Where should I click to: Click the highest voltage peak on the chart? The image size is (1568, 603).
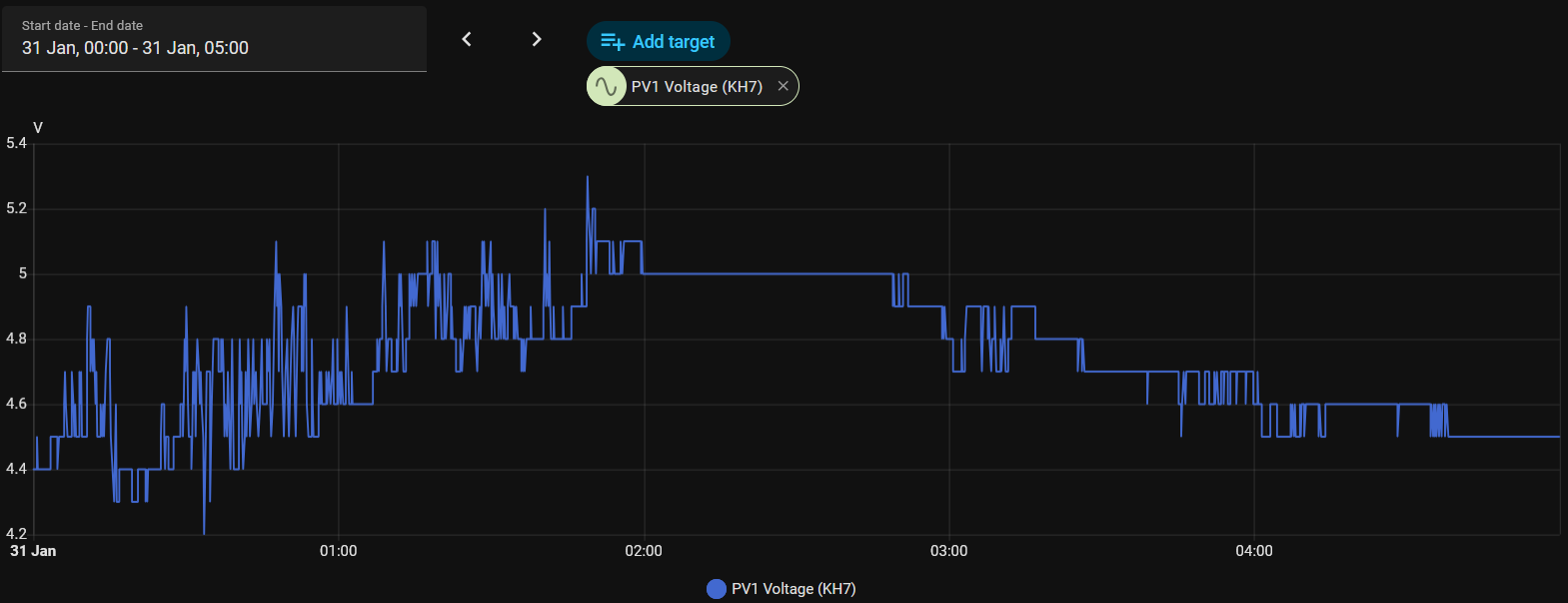(x=588, y=178)
